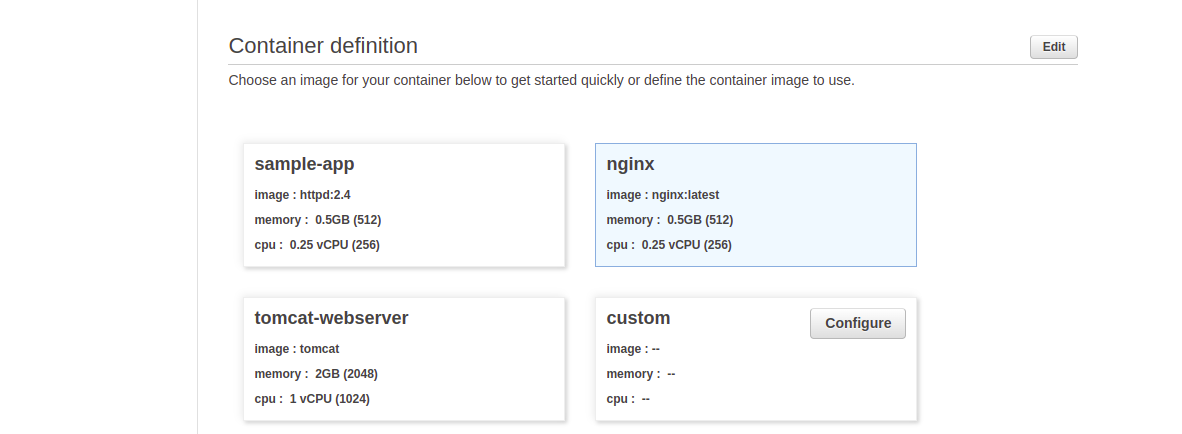Click the nginx card memory line

[x=669, y=220]
